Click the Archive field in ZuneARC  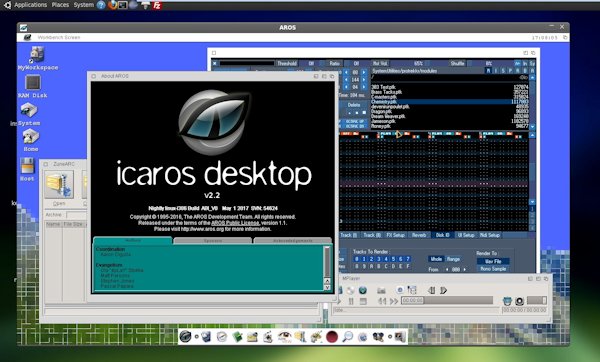pyautogui.click(x=77, y=215)
